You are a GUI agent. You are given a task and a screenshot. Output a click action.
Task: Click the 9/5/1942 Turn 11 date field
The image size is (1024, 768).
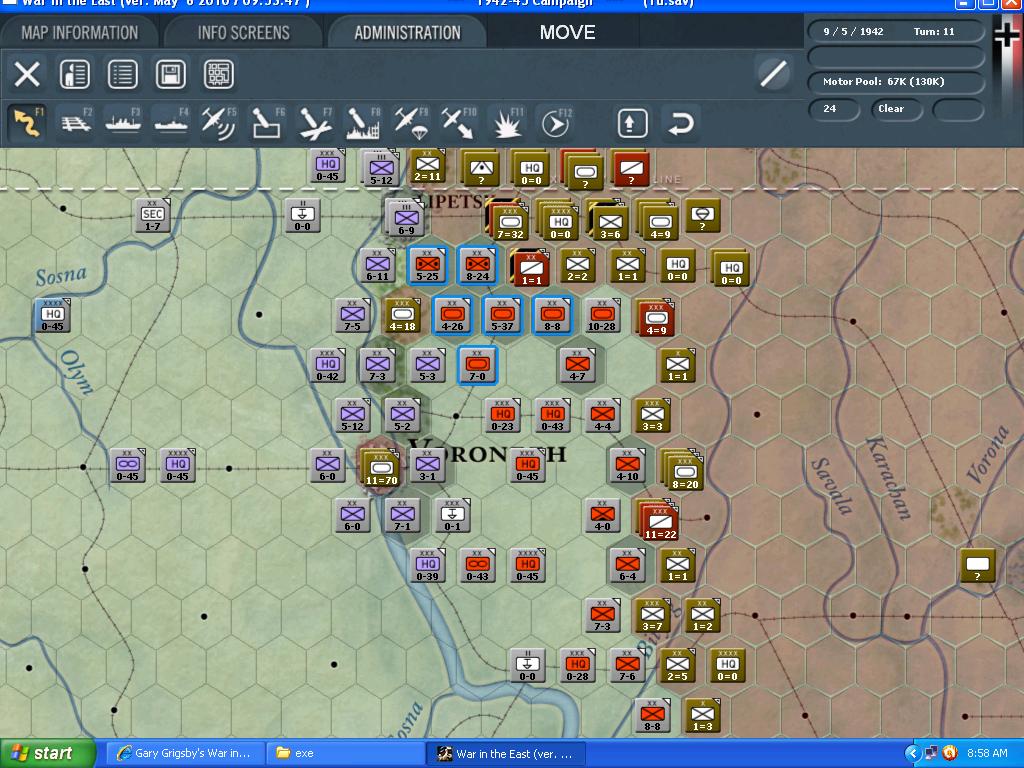(895, 31)
